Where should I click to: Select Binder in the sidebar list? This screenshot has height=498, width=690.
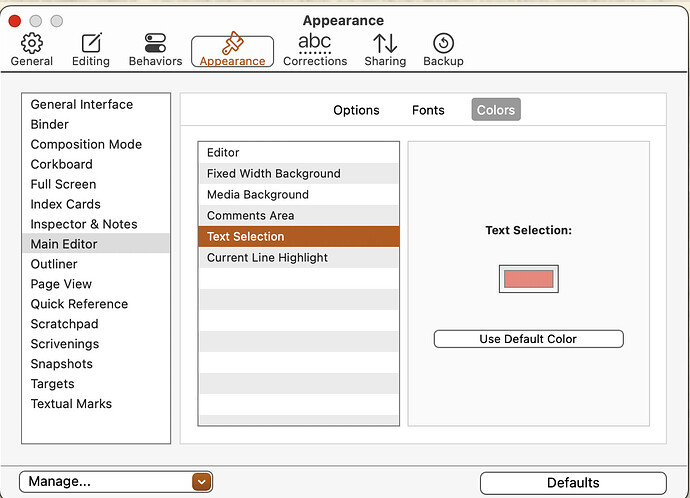click(x=95, y=124)
